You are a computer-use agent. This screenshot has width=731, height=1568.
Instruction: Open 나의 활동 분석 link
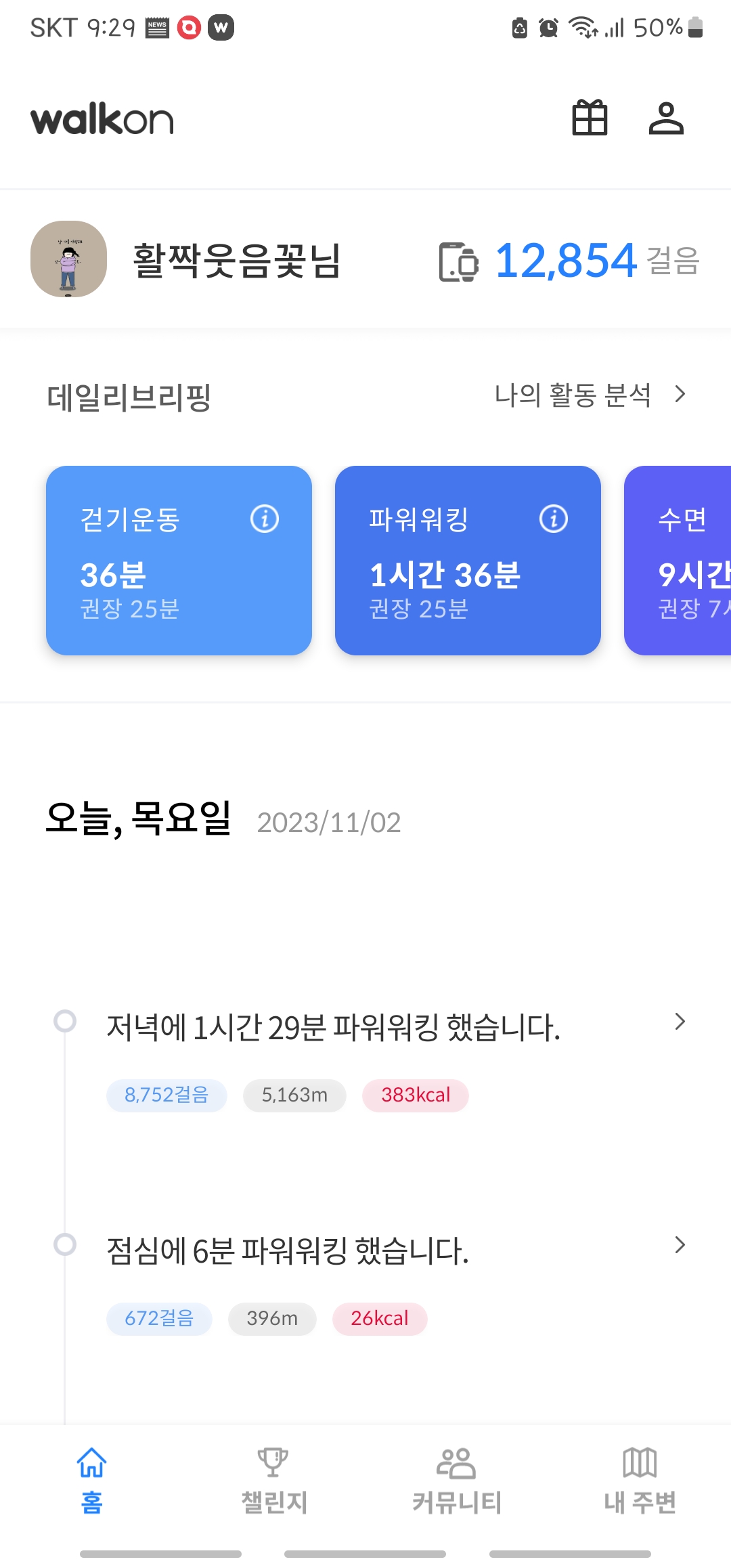[x=573, y=395]
